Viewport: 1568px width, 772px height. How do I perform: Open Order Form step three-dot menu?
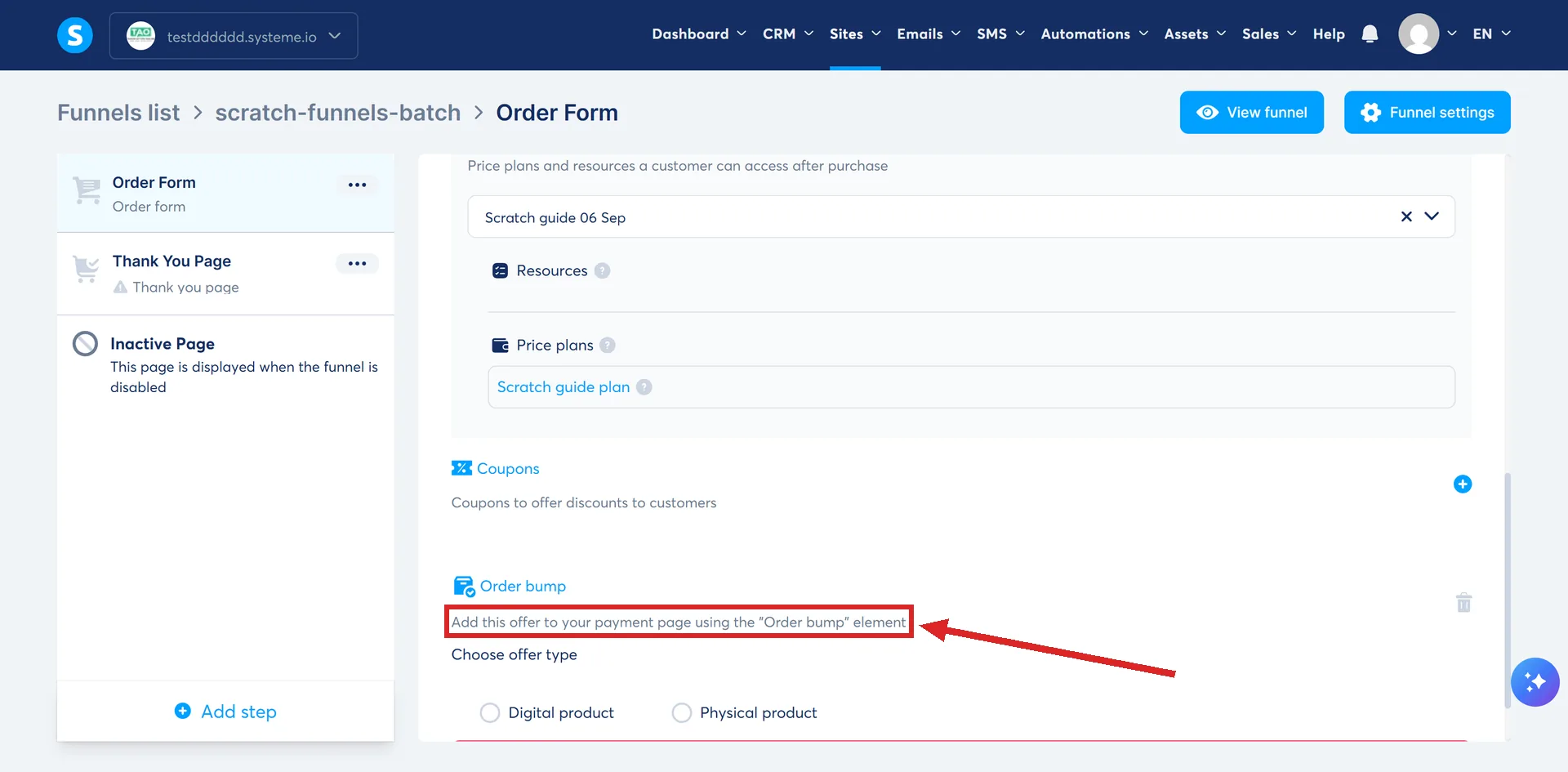pos(357,185)
